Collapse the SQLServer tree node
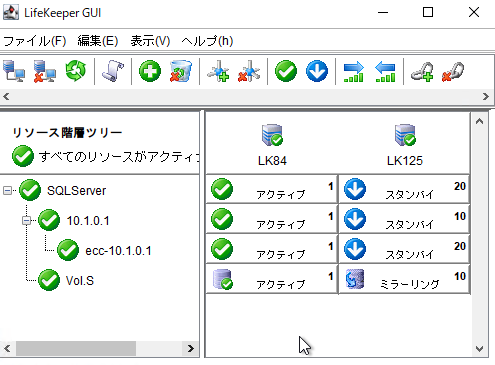Viewport: 495px width, 365px height. point(7,191)
